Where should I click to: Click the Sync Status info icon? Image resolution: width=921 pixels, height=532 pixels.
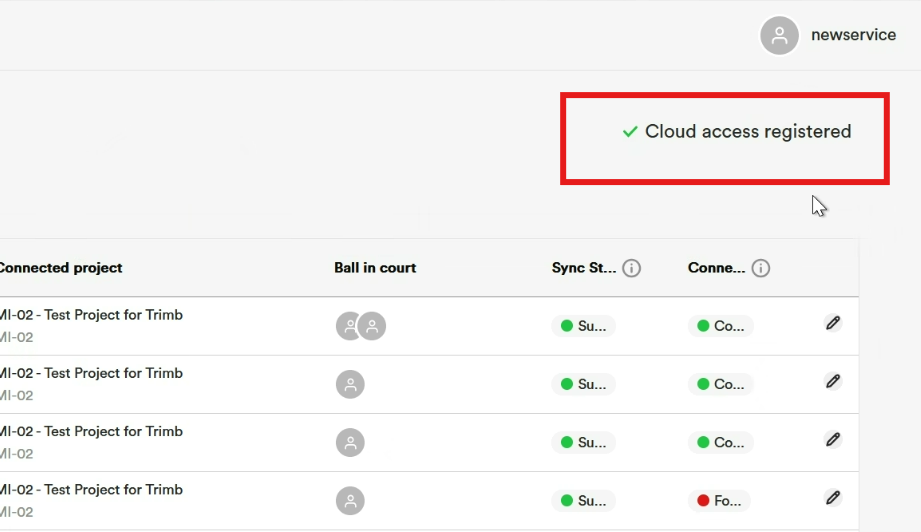[632, 268]
